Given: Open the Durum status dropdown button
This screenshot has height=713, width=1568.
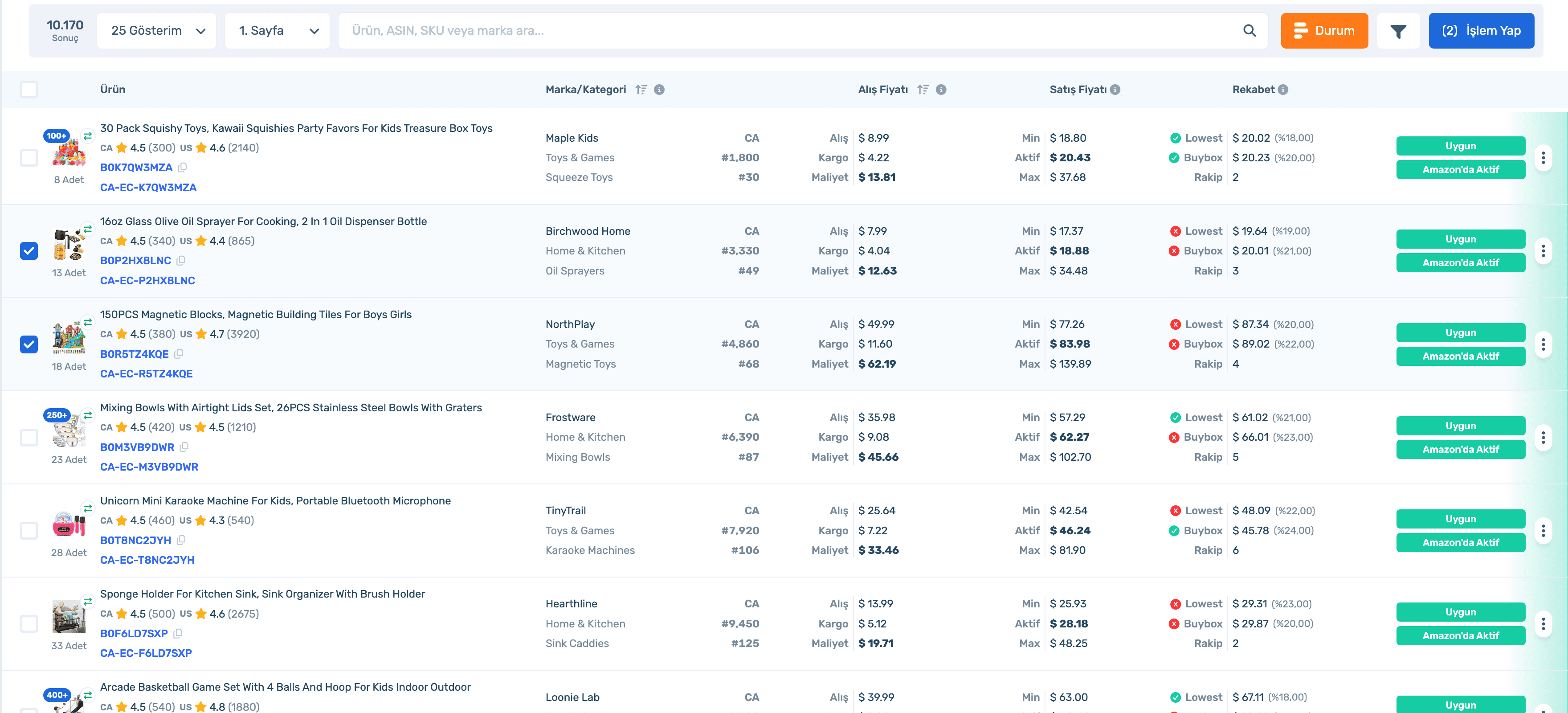Looking at the screenshot, I should 1324,30.
